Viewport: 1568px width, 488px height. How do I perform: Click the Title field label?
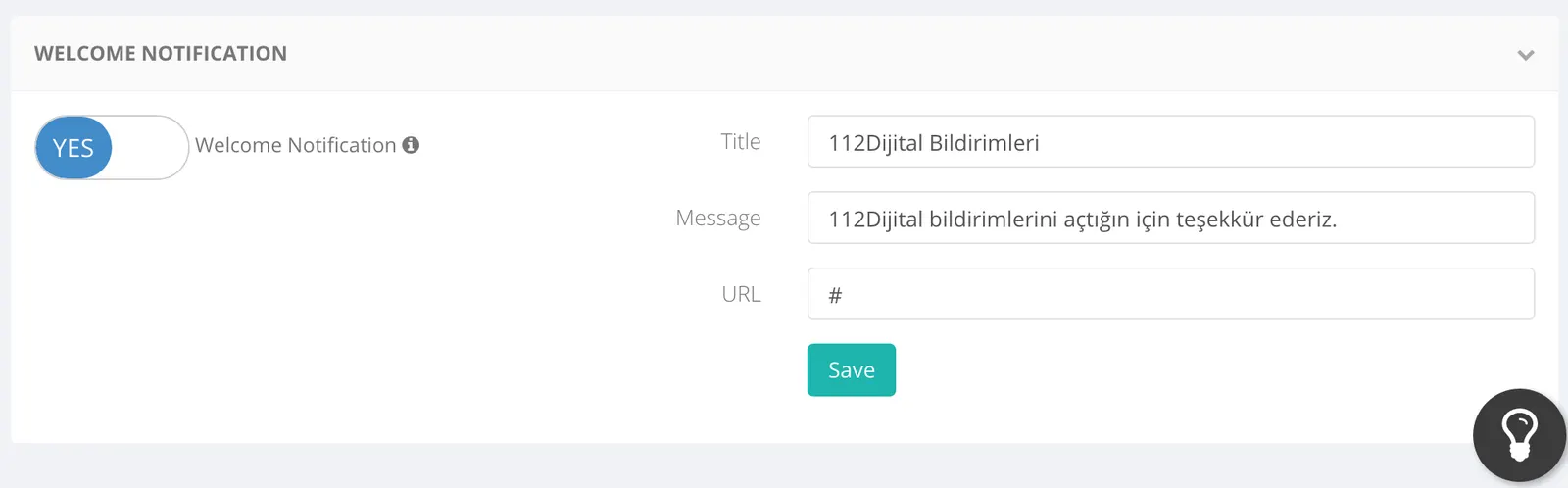tap(741, 141)
